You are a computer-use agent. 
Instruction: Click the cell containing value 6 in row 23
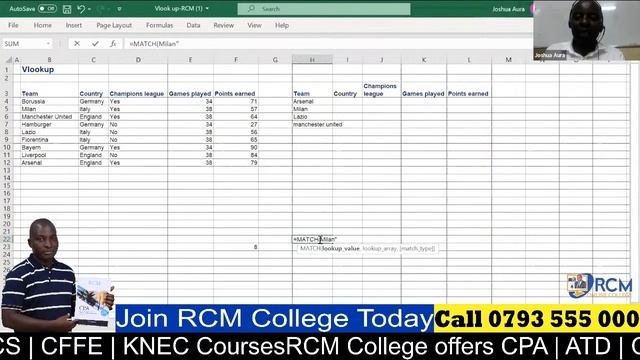pyautogui.click(x=236, y=247)
